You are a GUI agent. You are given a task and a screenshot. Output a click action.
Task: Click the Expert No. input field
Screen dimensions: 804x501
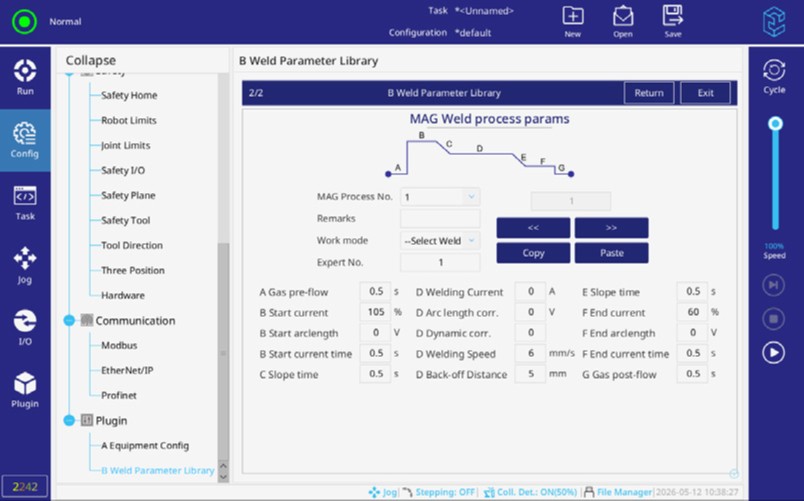[440, 262]
